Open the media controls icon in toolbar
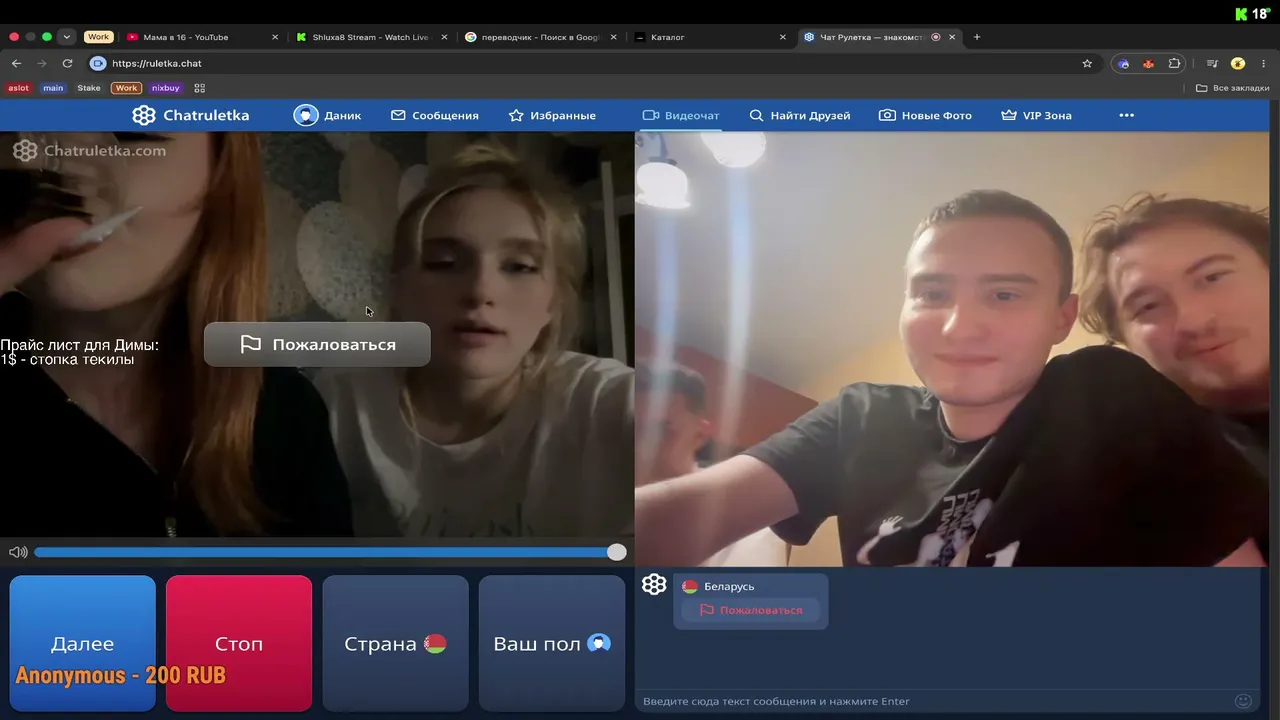The image size is (1280, 720). click(x=1212, y=63)
